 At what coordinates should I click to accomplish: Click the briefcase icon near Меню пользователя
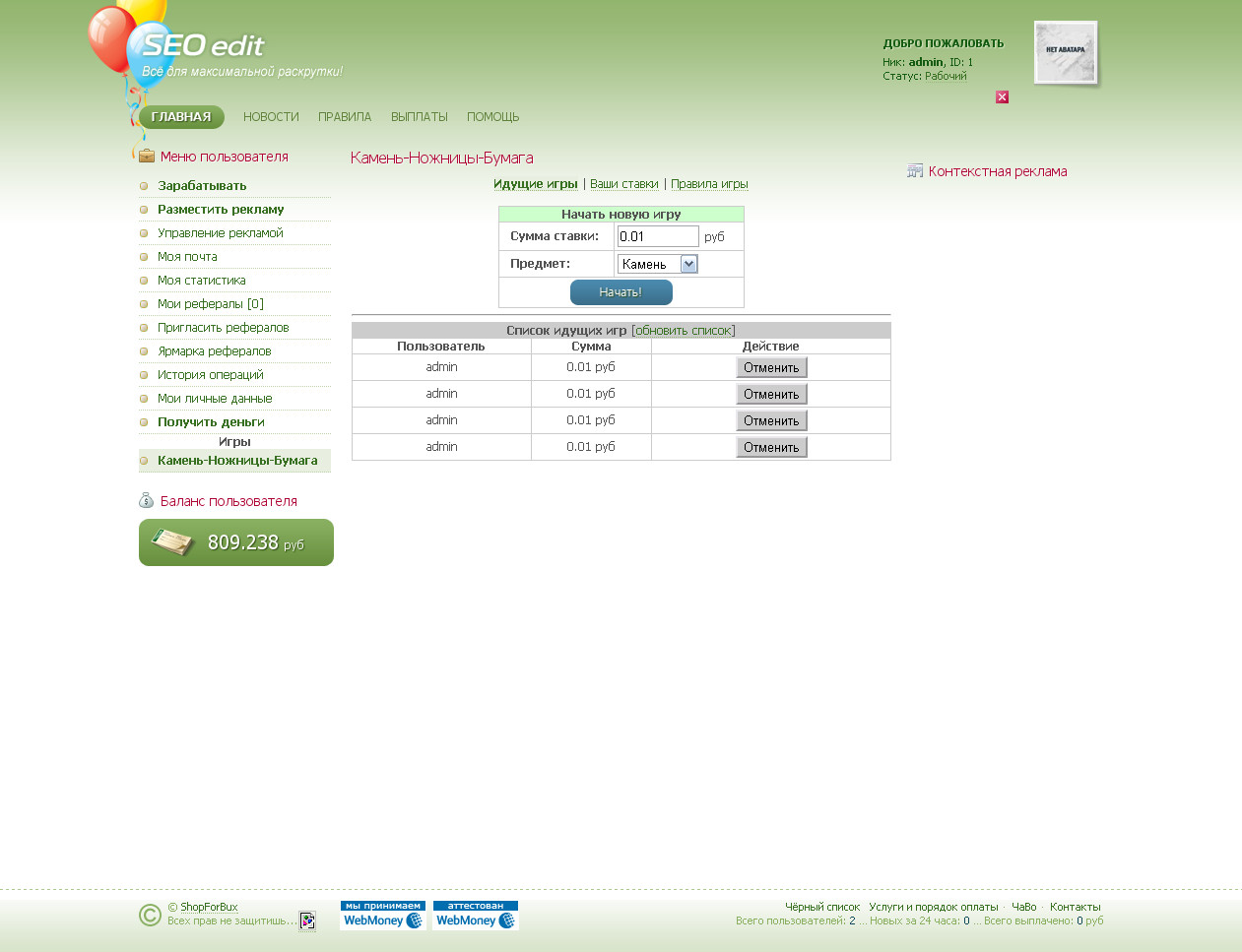coord(147,157)
